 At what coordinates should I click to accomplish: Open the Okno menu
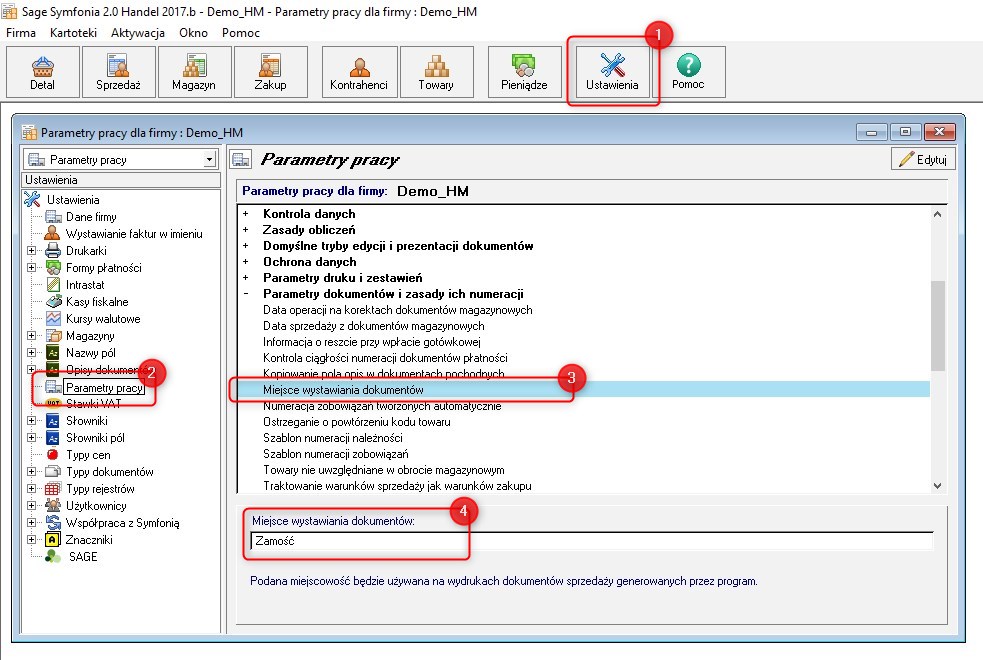[193, 33]
